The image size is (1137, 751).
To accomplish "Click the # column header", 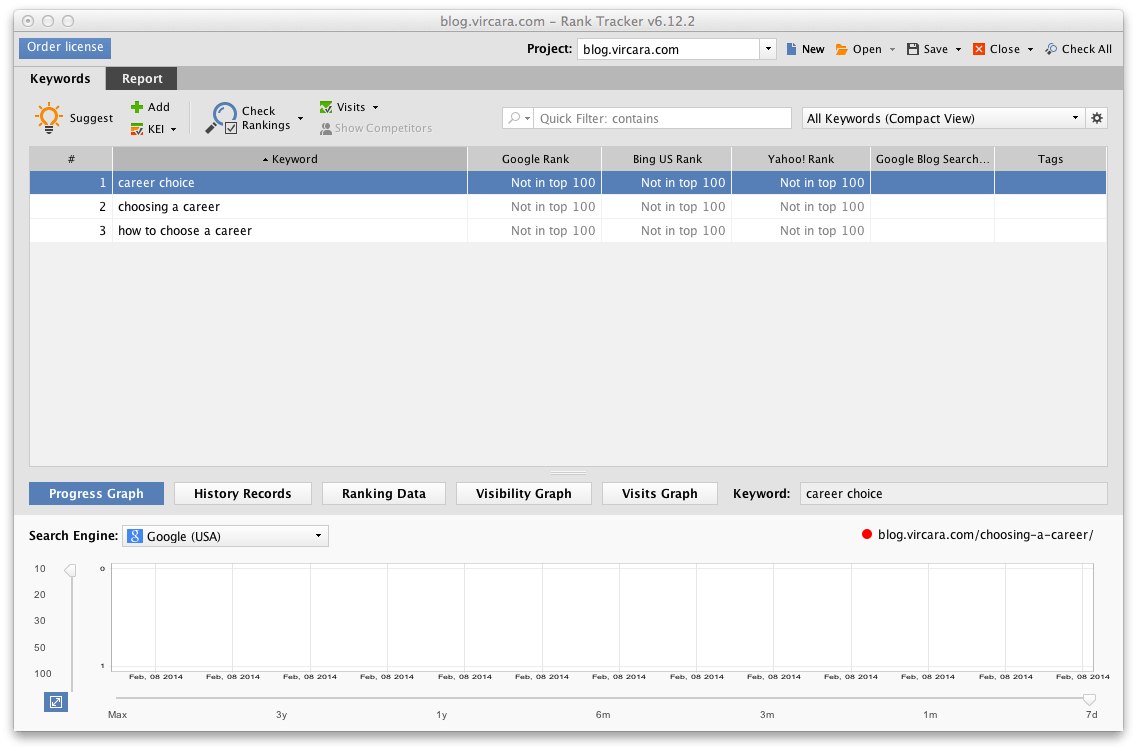I will point(71,159).
